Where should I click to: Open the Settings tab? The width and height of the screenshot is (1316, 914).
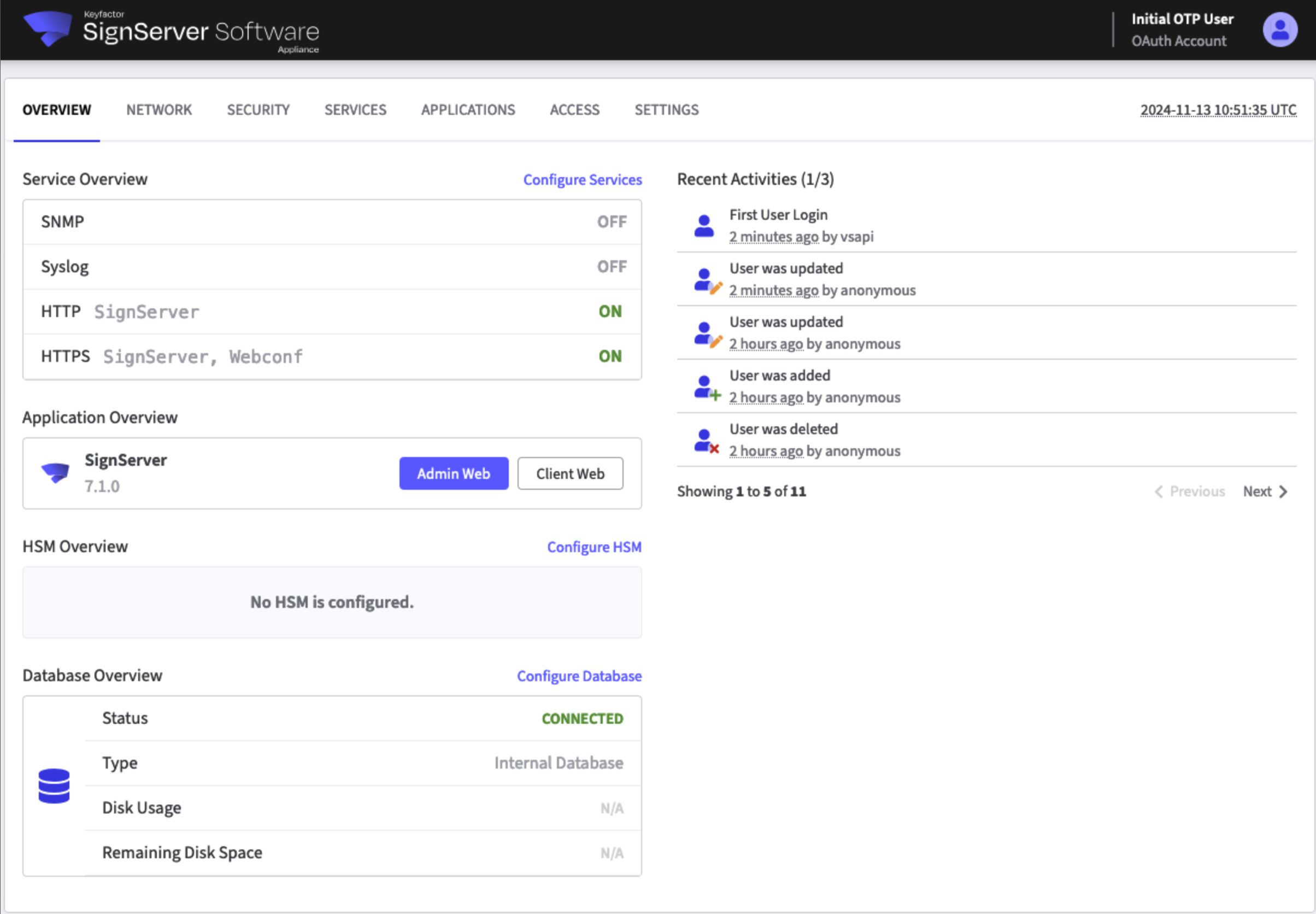point(666,110)
